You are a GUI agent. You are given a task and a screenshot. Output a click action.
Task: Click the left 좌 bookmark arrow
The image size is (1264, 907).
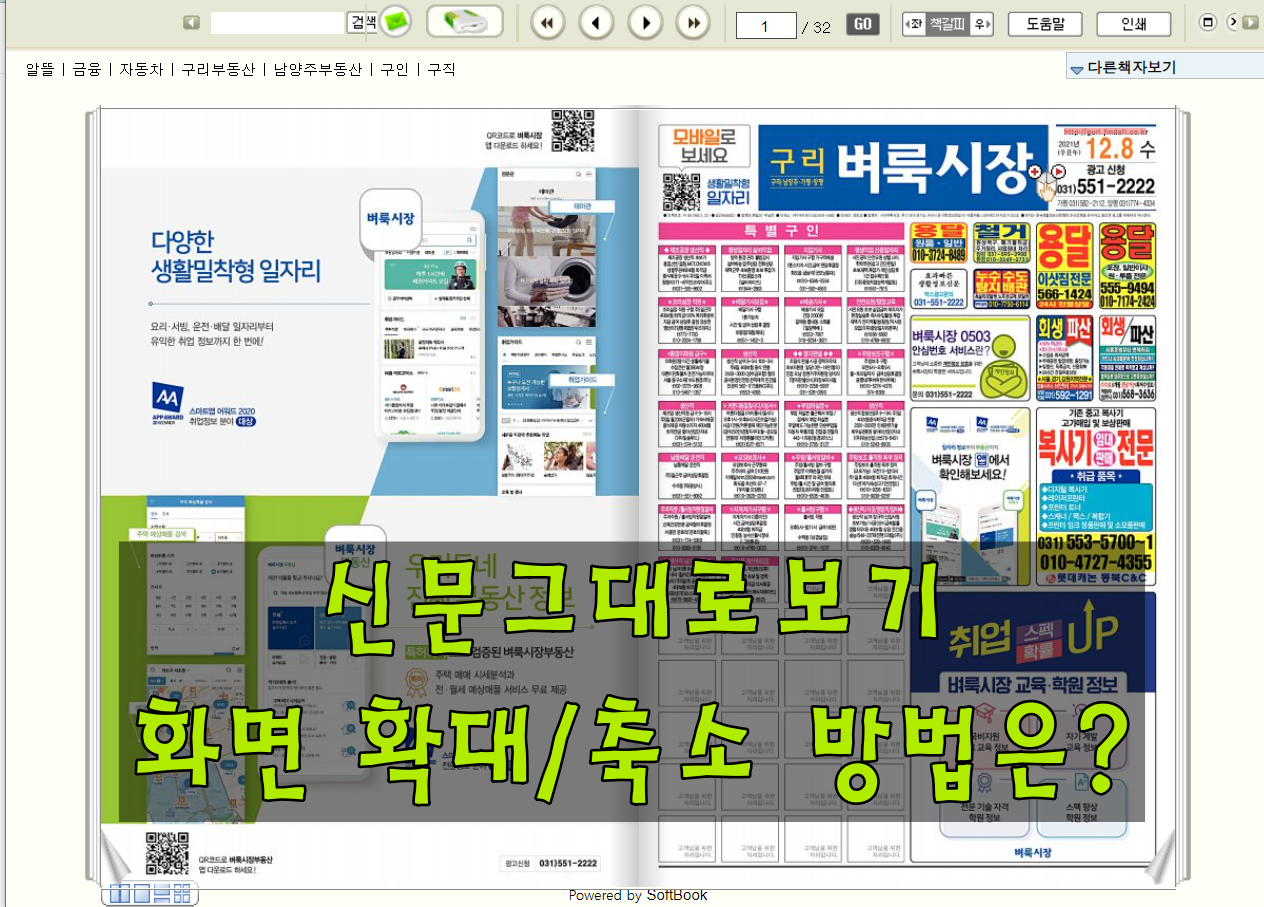coord(912,24)
